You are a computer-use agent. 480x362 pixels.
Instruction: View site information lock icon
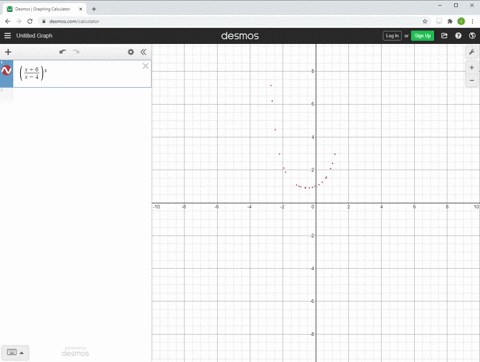43,21
